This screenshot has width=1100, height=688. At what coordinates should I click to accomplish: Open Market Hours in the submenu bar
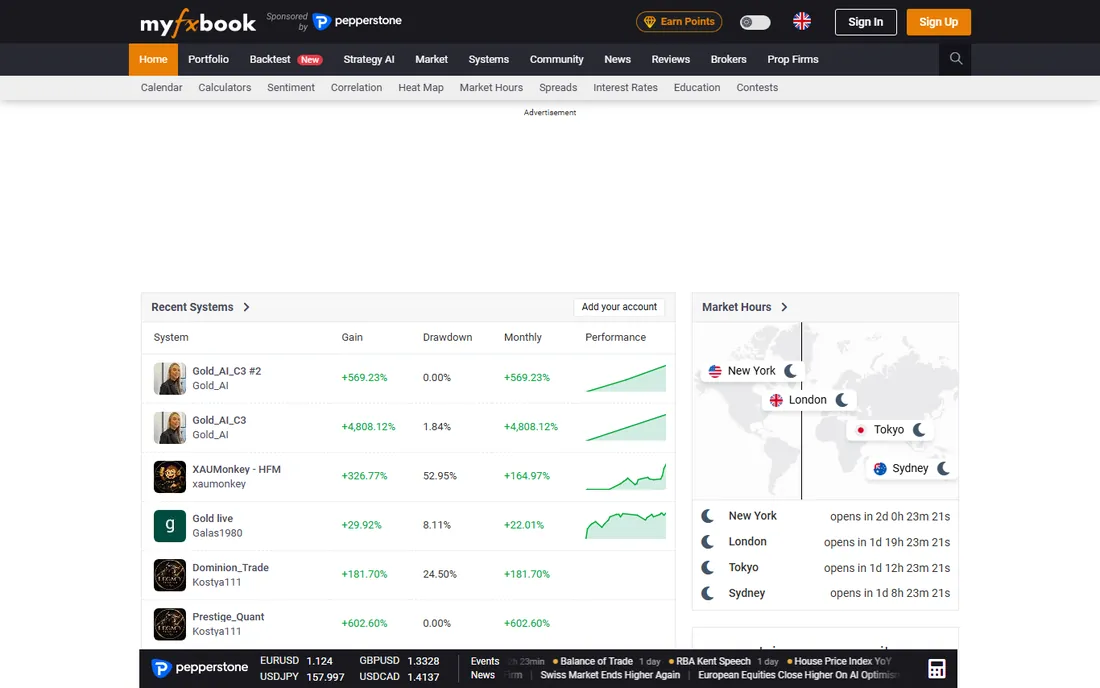[x=491, y=88]
